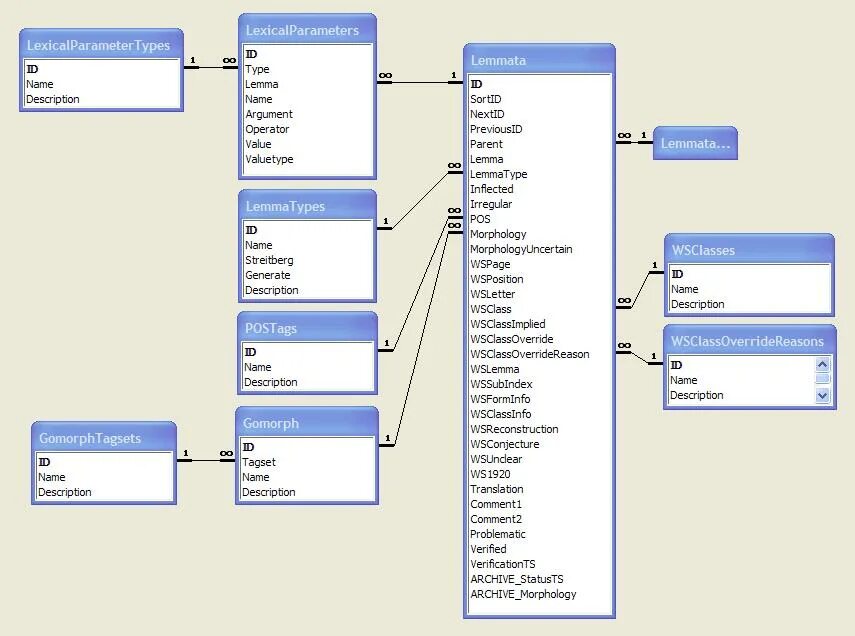Click the ARCHIVE_StatusTS field in Lemmata
855x636 pixels.
pyautogui.click(x=540, y=579)
